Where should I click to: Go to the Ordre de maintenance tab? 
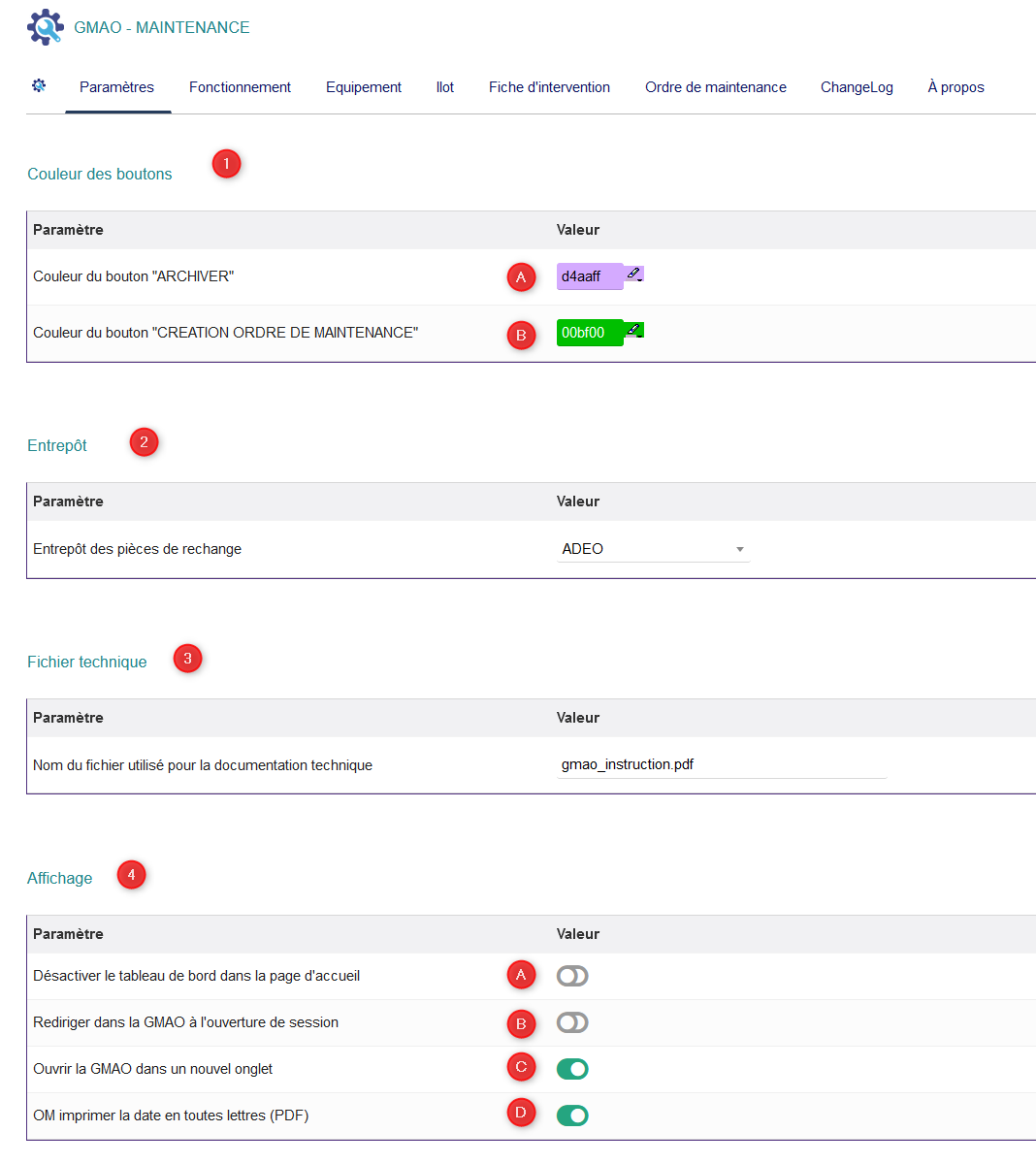coord(715,87)
